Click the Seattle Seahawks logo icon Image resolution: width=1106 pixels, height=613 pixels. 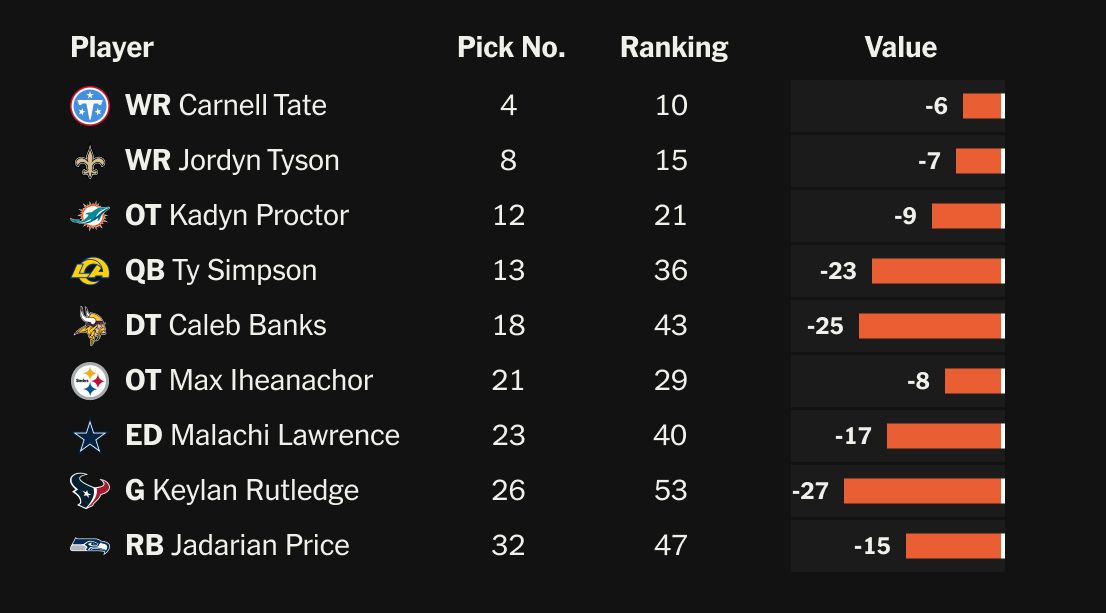pyautogui.click(x=90, y=546)
